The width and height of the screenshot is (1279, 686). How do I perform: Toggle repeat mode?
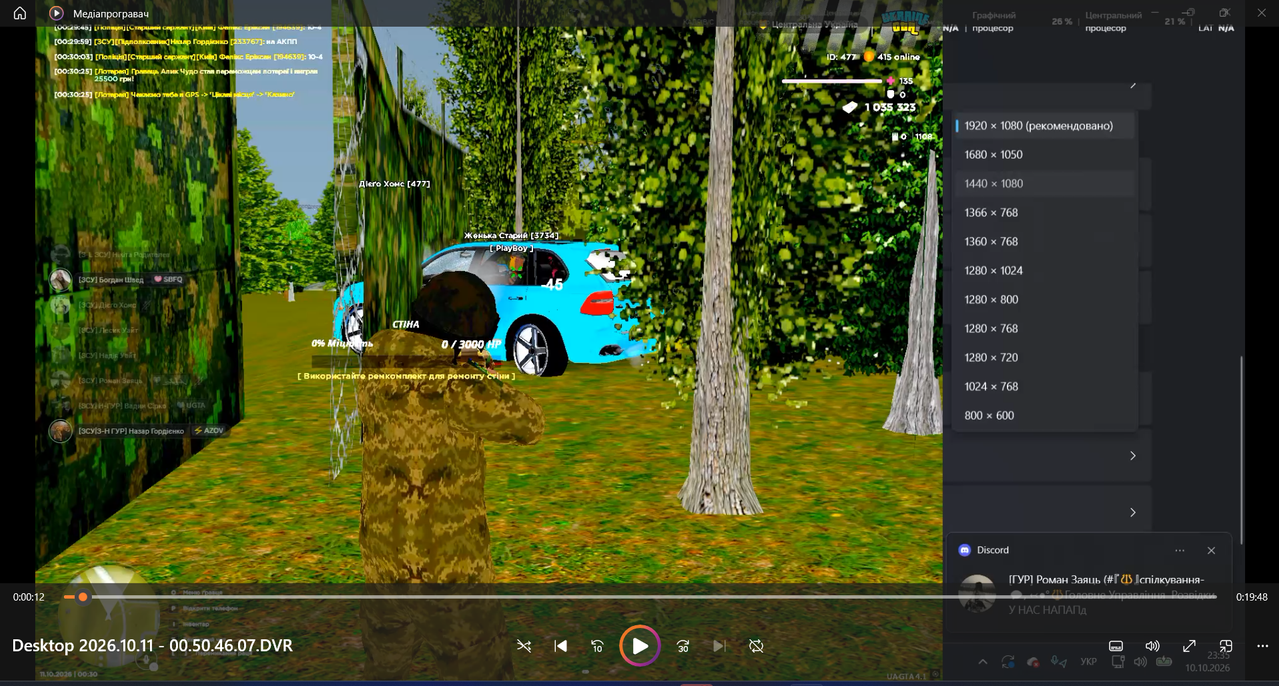756,646
